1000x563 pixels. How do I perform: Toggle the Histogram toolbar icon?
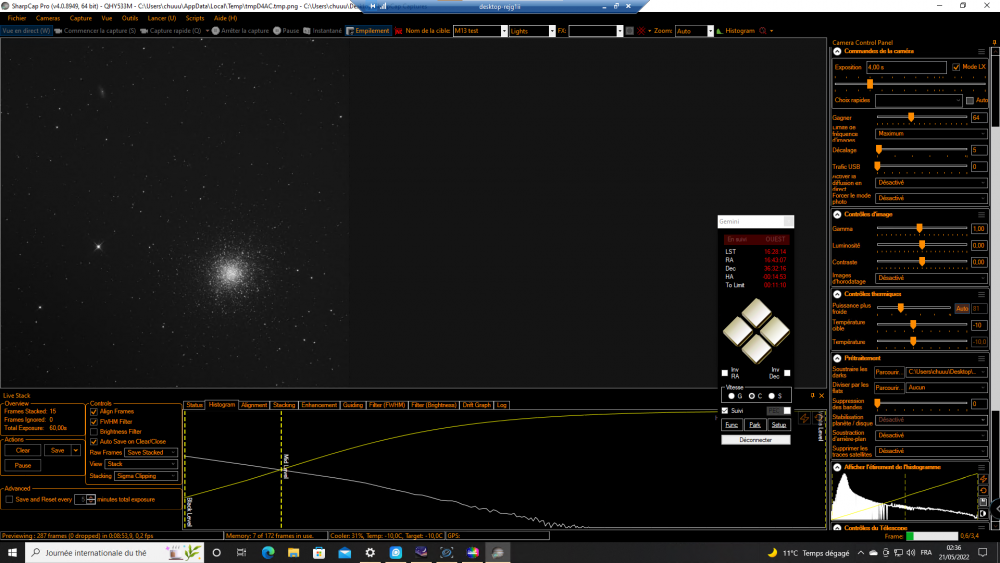pos(719,31)
